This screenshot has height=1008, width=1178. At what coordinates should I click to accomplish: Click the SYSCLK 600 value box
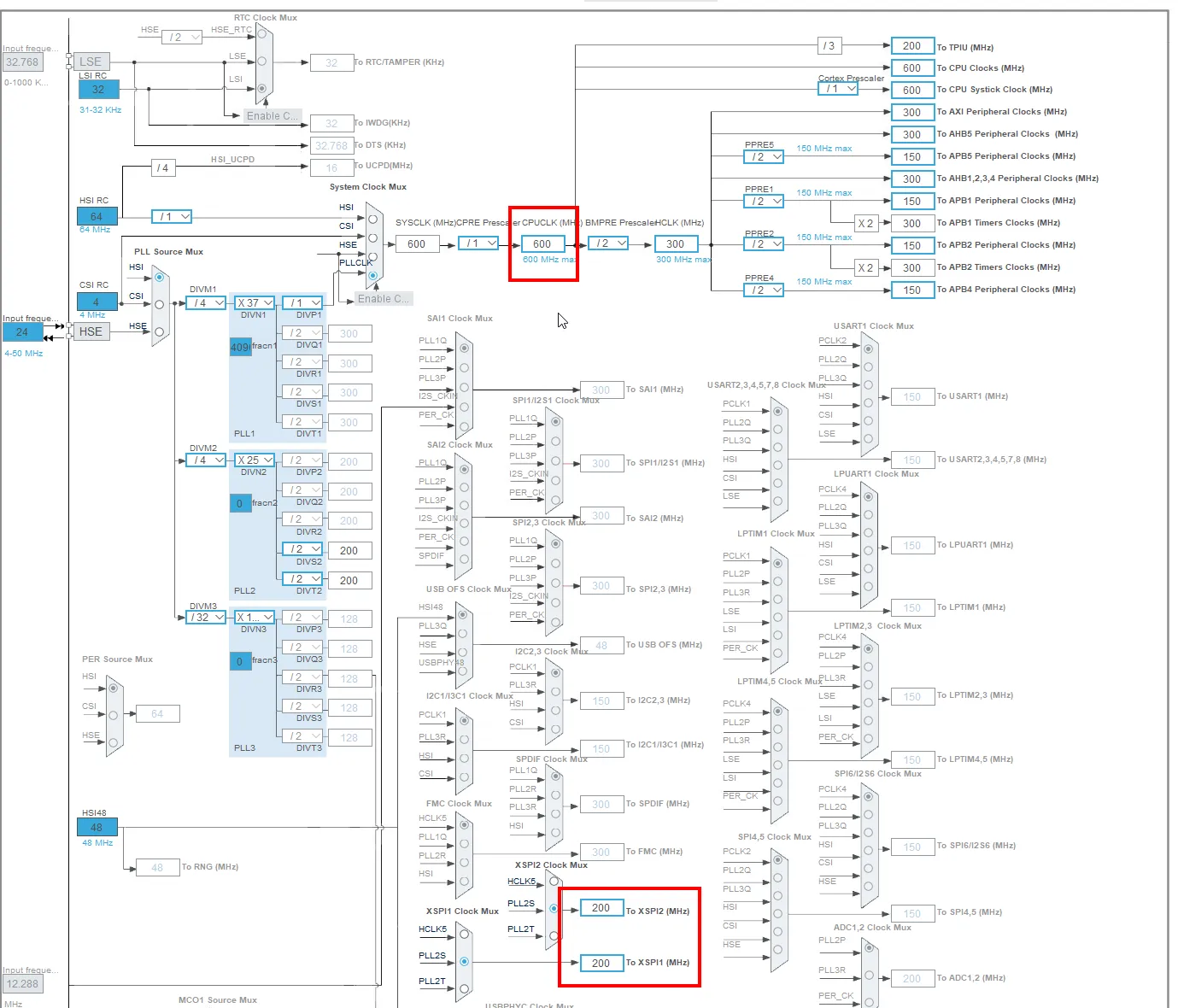[x=417, y=244]
